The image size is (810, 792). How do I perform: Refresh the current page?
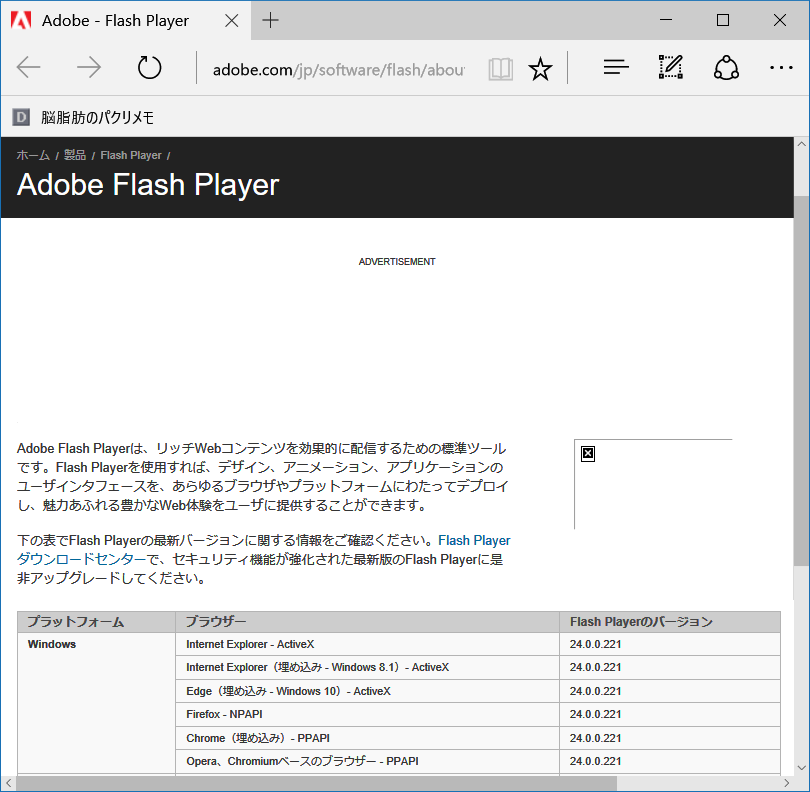(x=149, y=68)
